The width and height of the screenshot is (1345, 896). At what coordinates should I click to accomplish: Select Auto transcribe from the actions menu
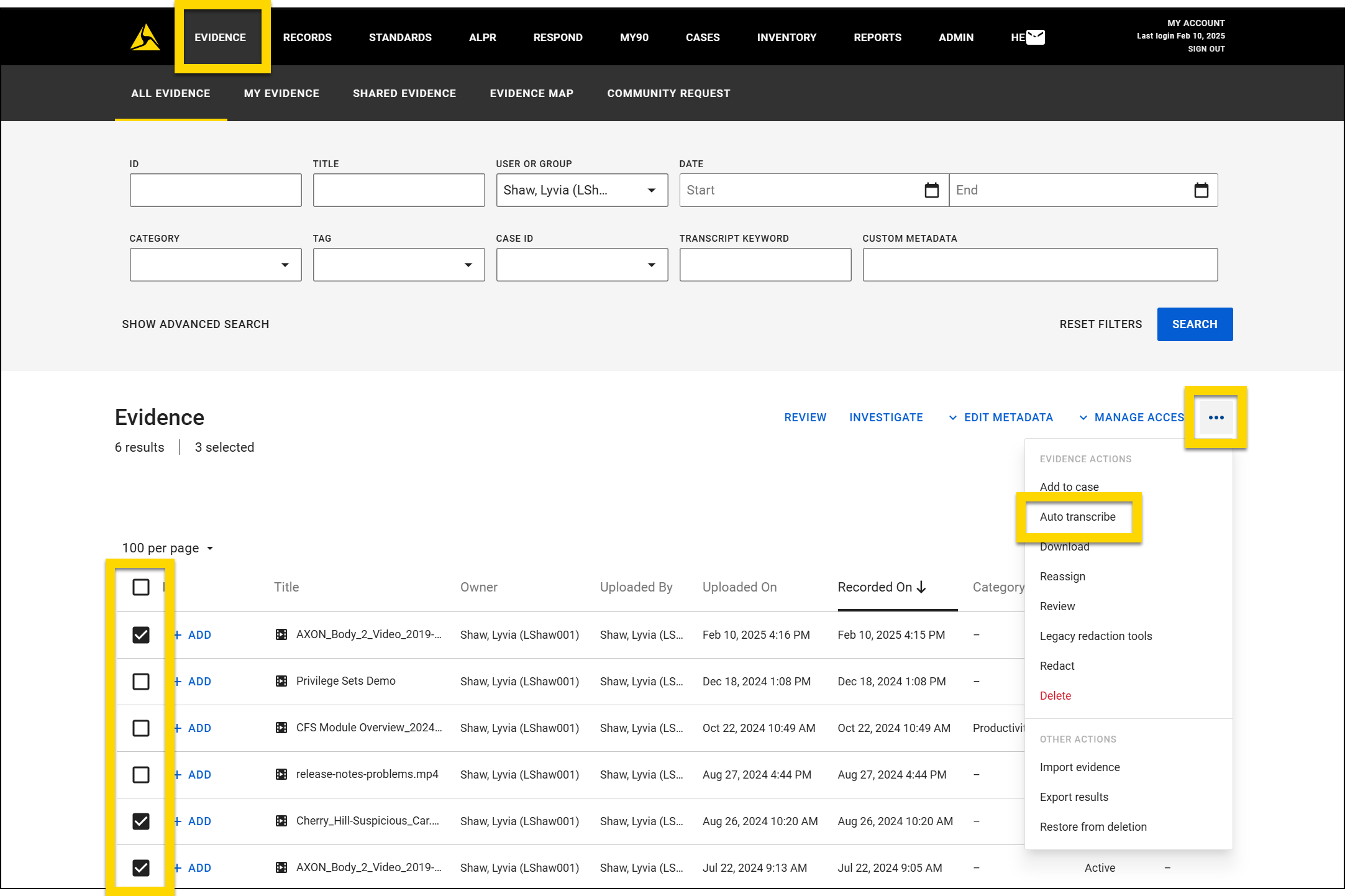1077,517
